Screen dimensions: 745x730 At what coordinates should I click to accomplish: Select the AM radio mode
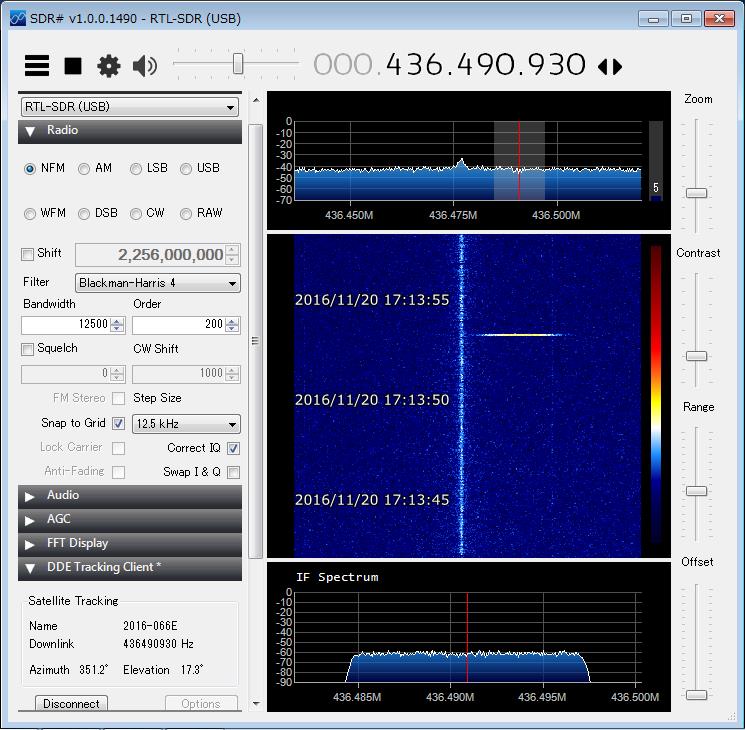(x=85, y=169)
